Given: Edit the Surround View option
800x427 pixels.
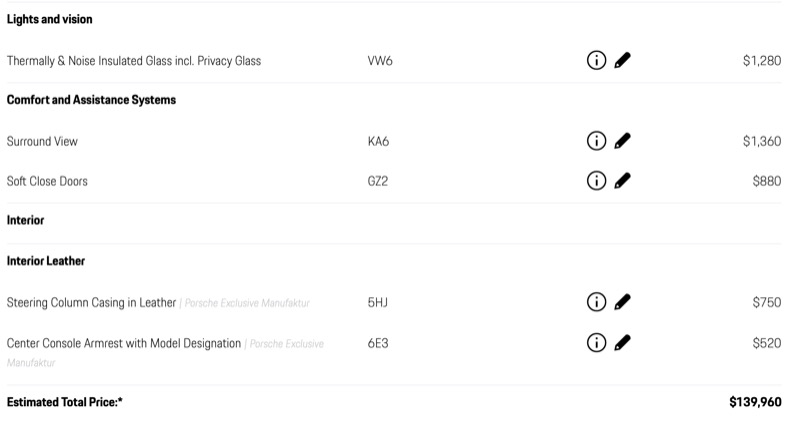Looking at the screenshot, I should click(622, 140).
